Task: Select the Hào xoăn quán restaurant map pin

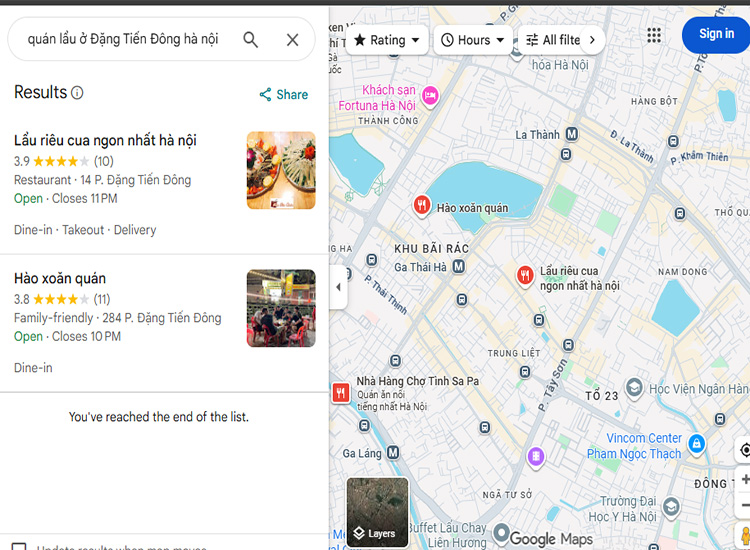Action: pos(421,206)
